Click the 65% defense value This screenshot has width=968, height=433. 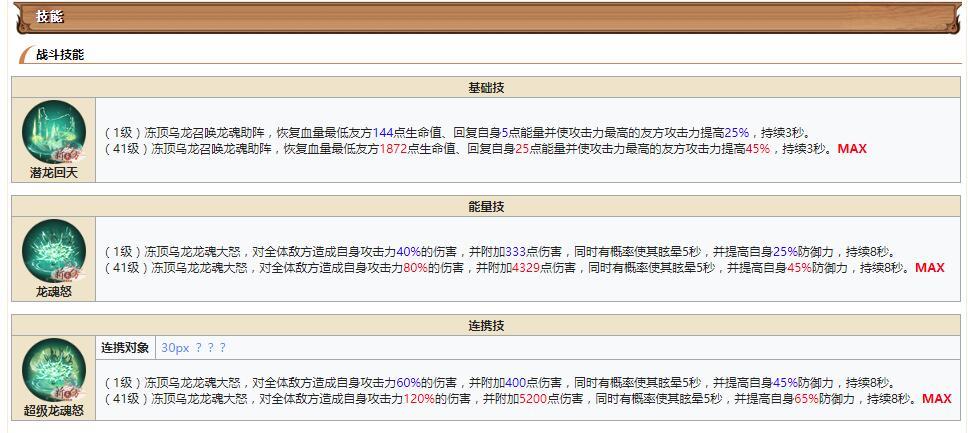806,399
